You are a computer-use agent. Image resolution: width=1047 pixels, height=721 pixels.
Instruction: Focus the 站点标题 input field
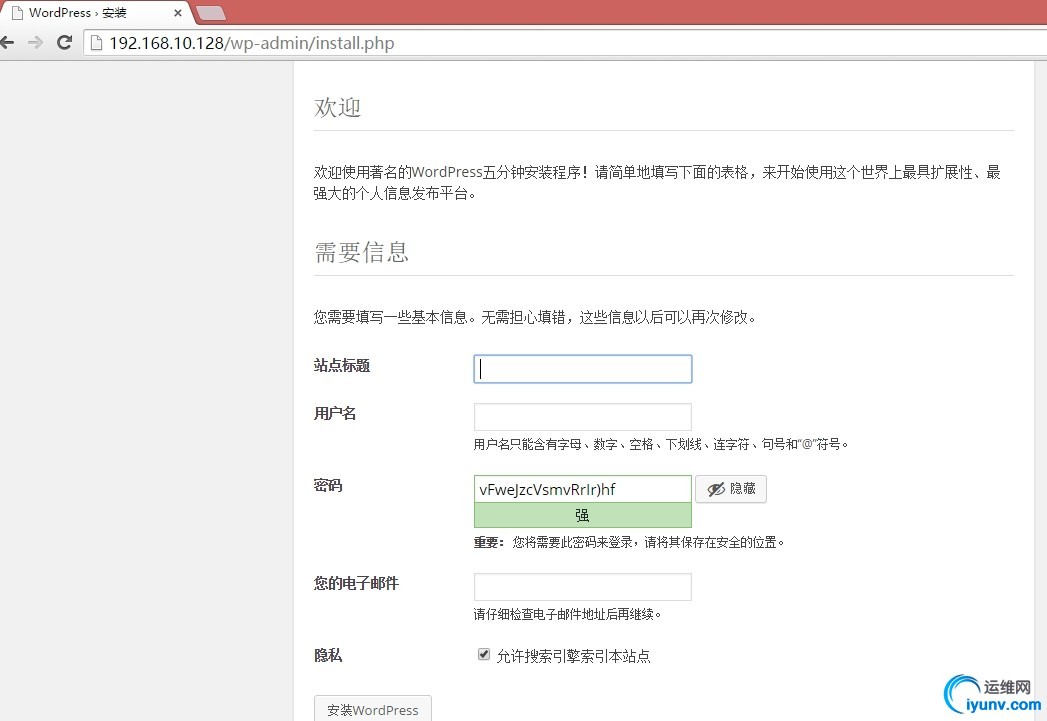click(x=582, y=369)
